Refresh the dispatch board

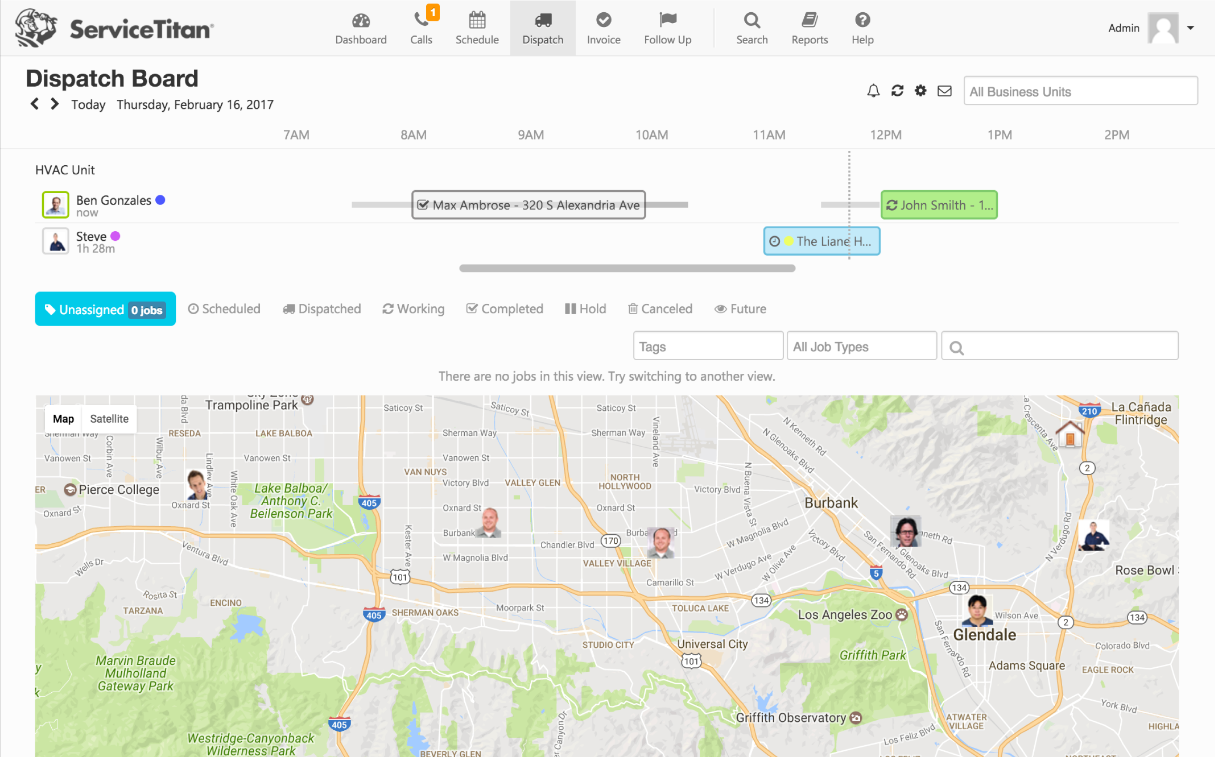tap(897, 91)
